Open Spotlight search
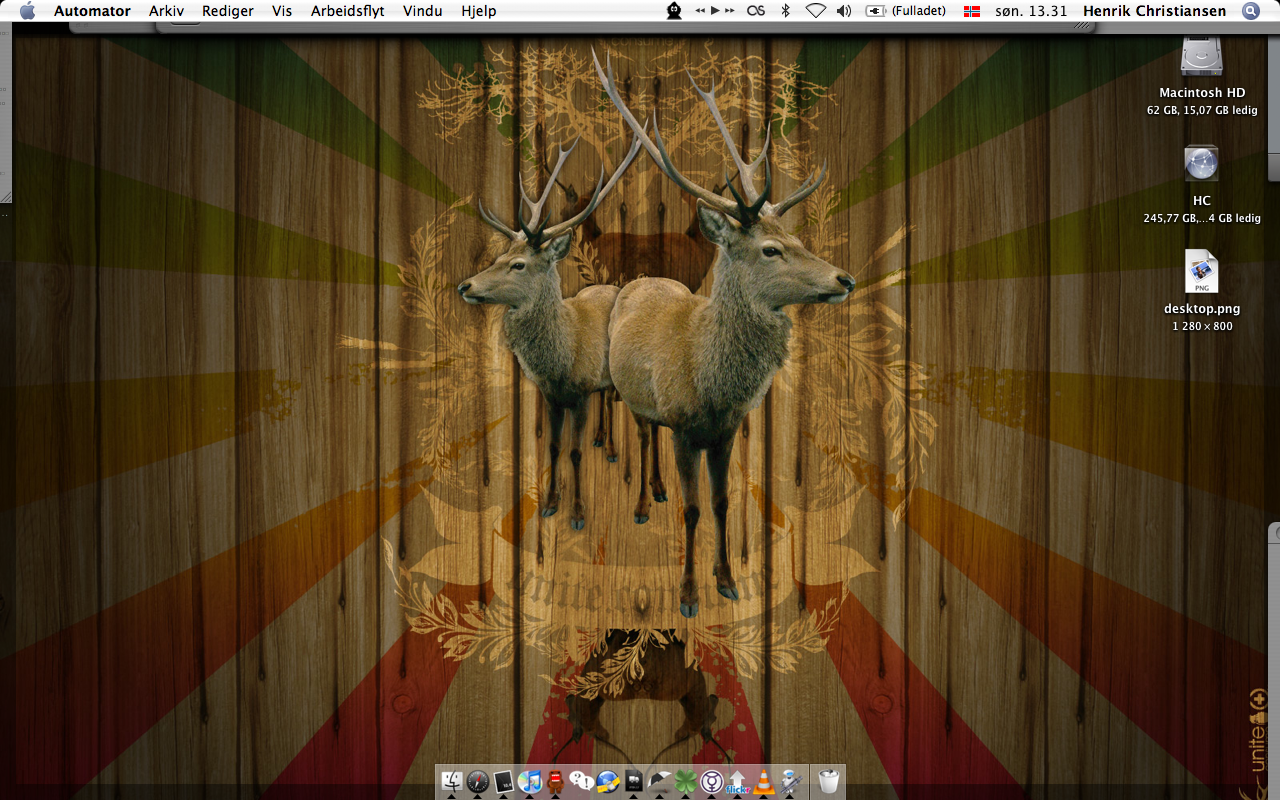 [1250, 11]
